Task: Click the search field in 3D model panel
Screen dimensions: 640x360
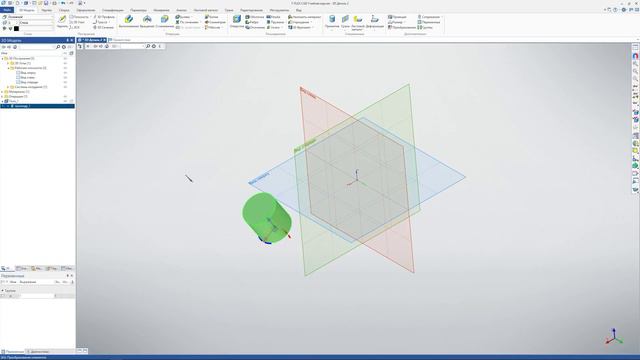Action: 37,47
